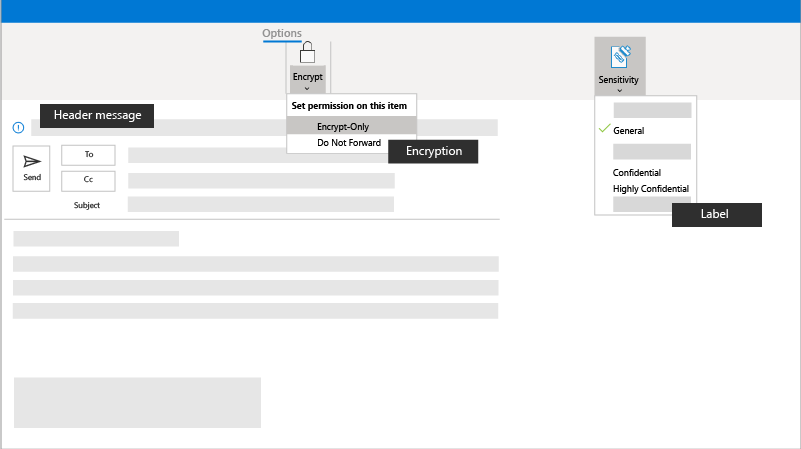Image resolution: width=801 pixels, height=449 pixels.
Task: Pick the Highly Confidential label
Action: tap(650, 189)
